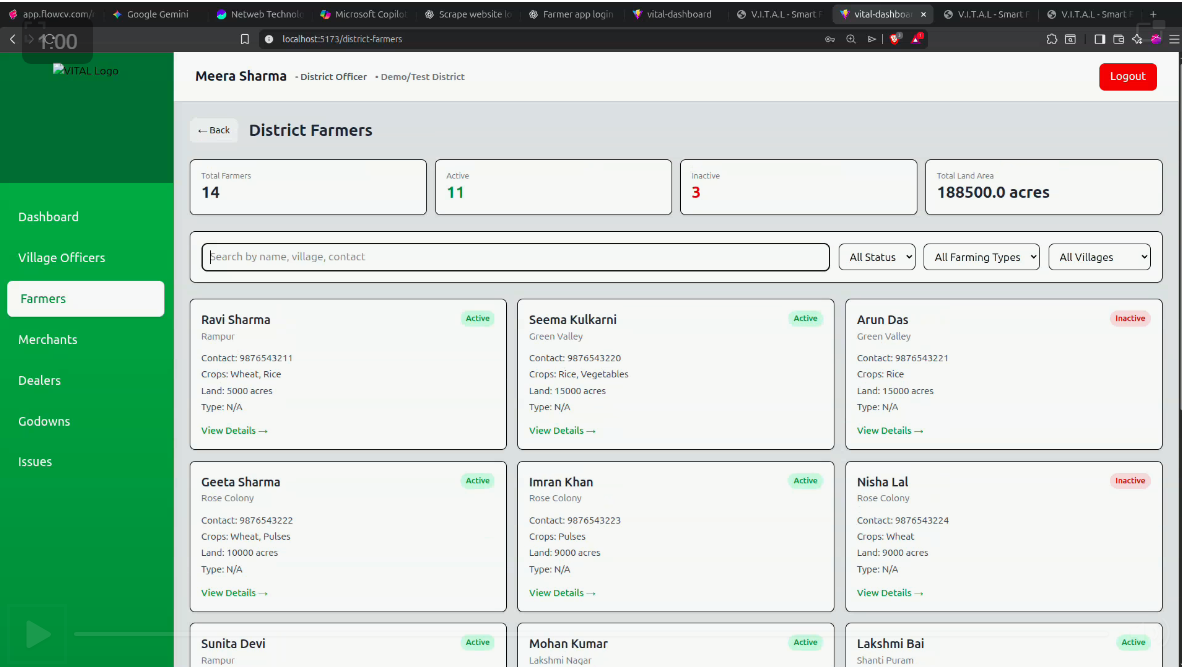Image resolution: width=1182 pixels, height=667 pixels.
Task: Click the Lakshmi Bai farmer name
Action: click(x=890, y=644)
